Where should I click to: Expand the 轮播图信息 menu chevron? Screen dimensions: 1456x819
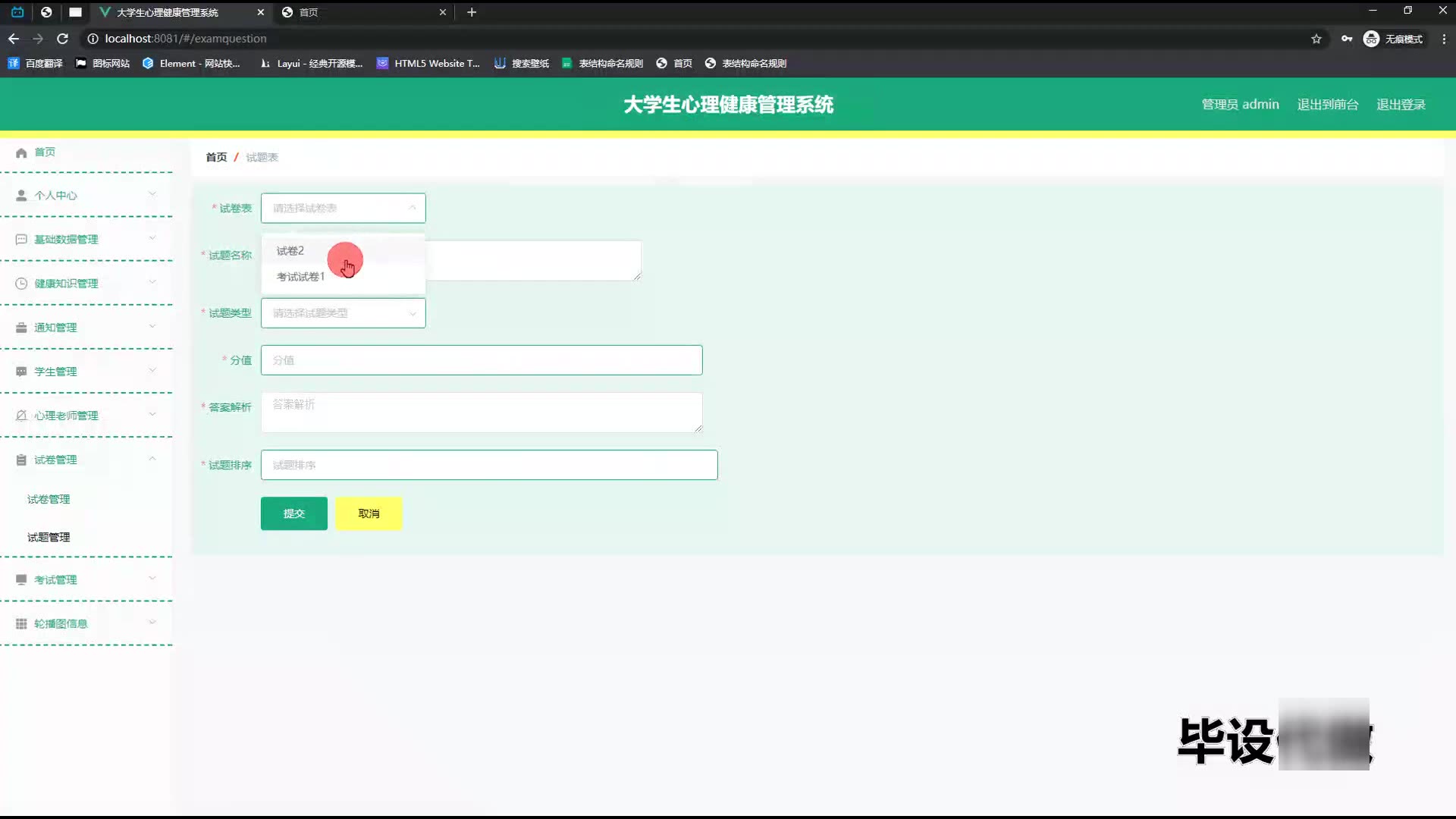152,622
